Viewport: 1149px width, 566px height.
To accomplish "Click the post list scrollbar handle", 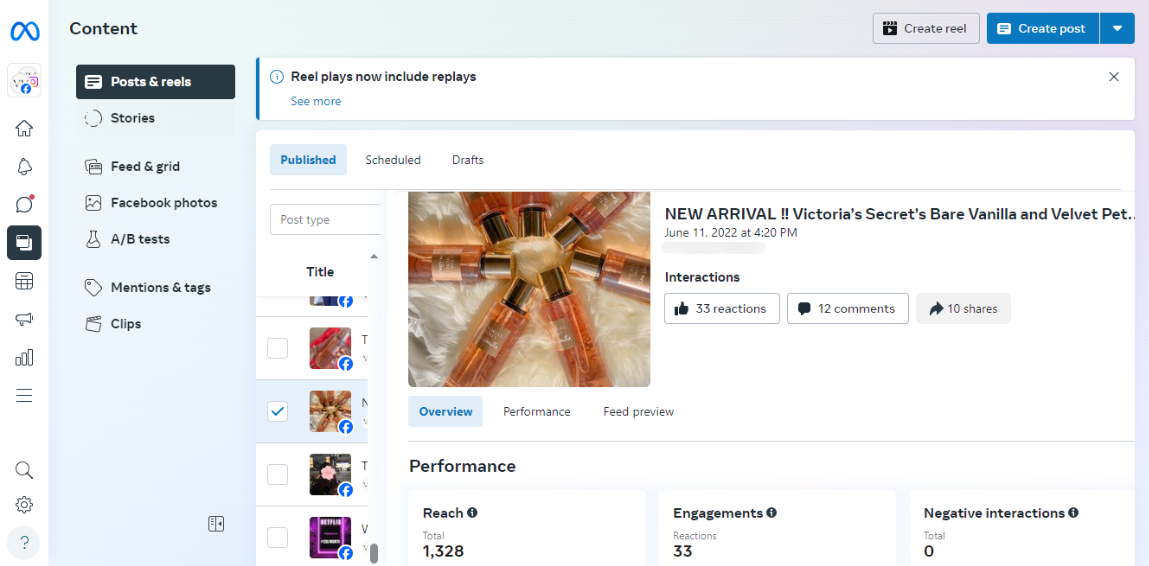I will [x=374, y=554].
